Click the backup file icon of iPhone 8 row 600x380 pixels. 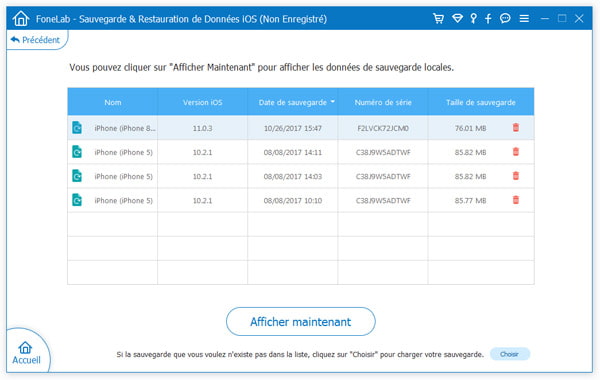pos(77,128)
